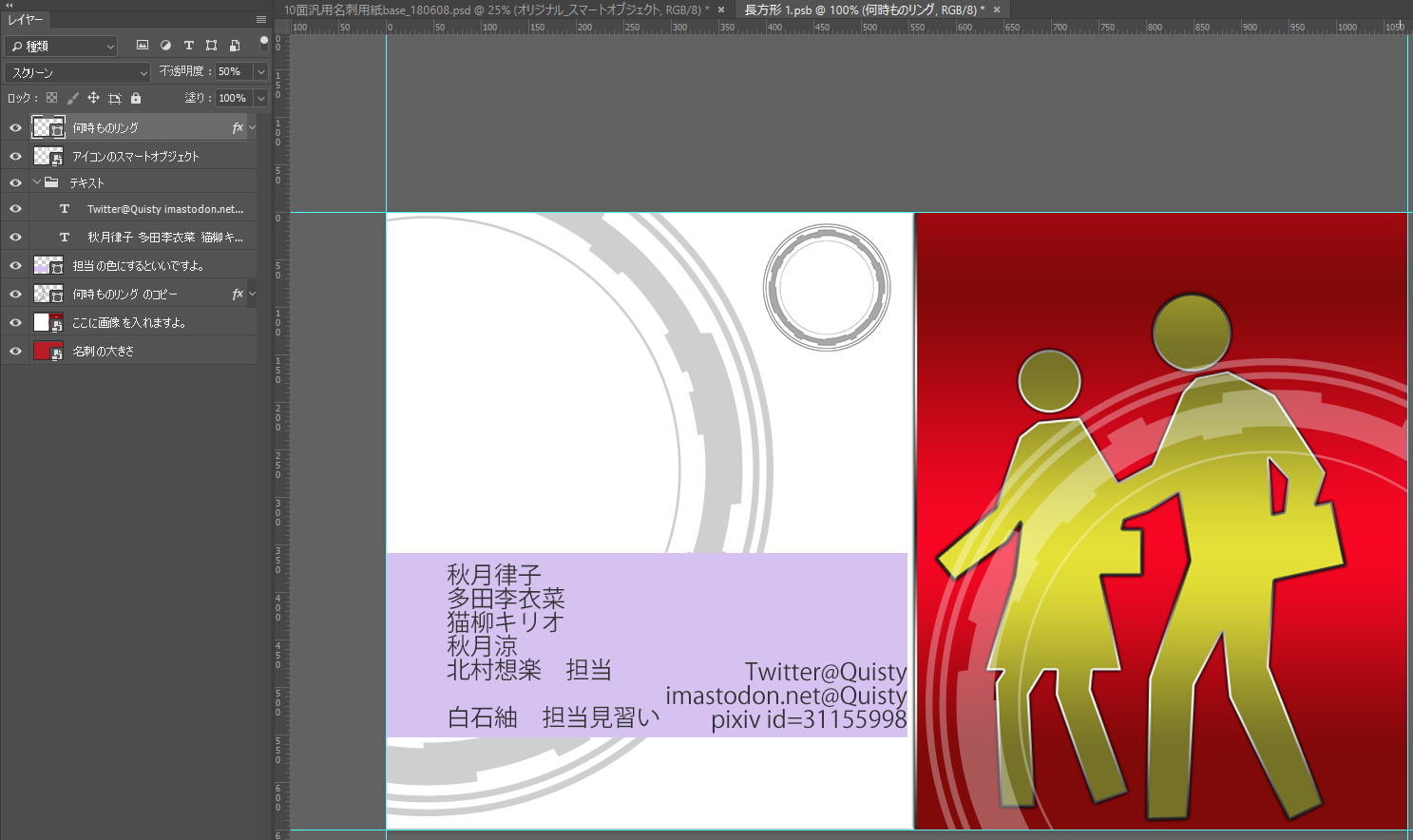
Task: Click T icon of Twitter@Quisty text layer
Action: click(65, 209)
